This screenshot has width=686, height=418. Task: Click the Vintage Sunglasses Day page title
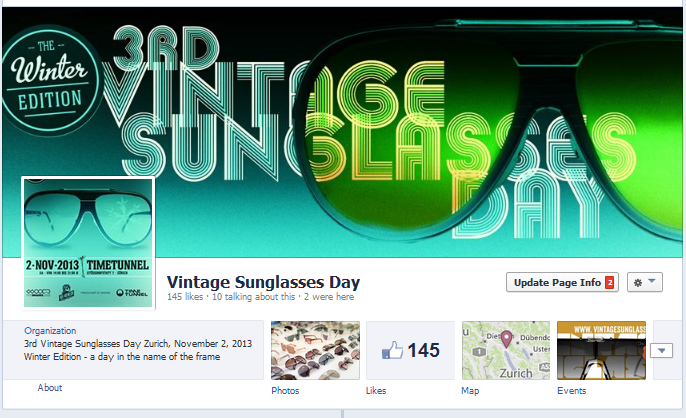point(263,282)
